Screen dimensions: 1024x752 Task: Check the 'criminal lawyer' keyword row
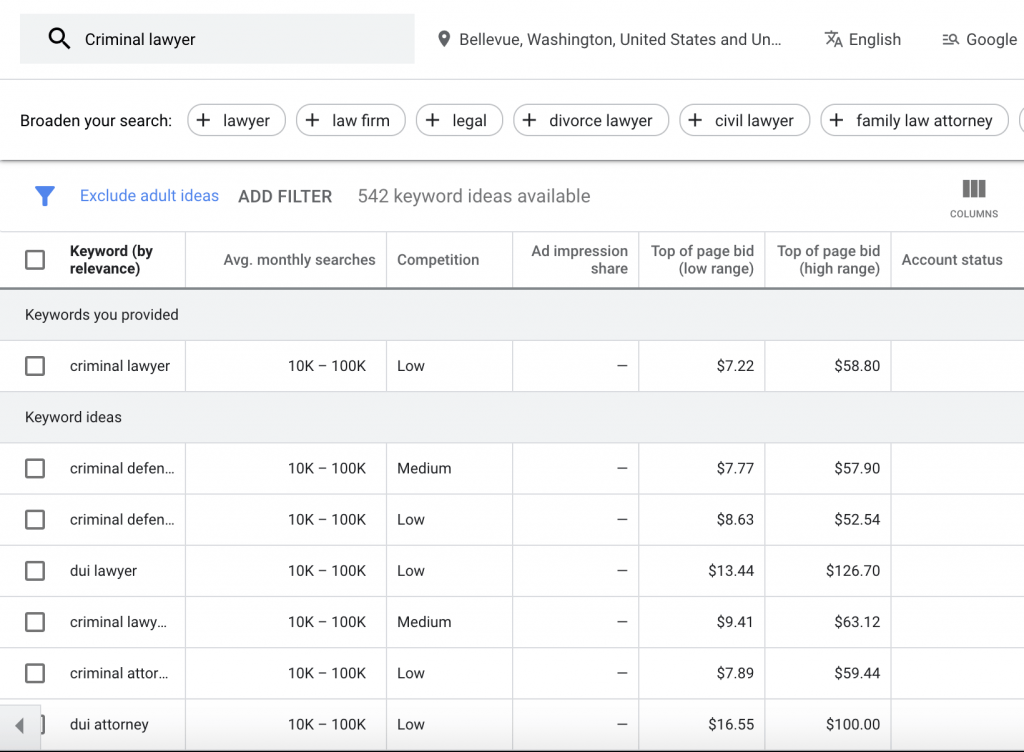tap(35, 366)
